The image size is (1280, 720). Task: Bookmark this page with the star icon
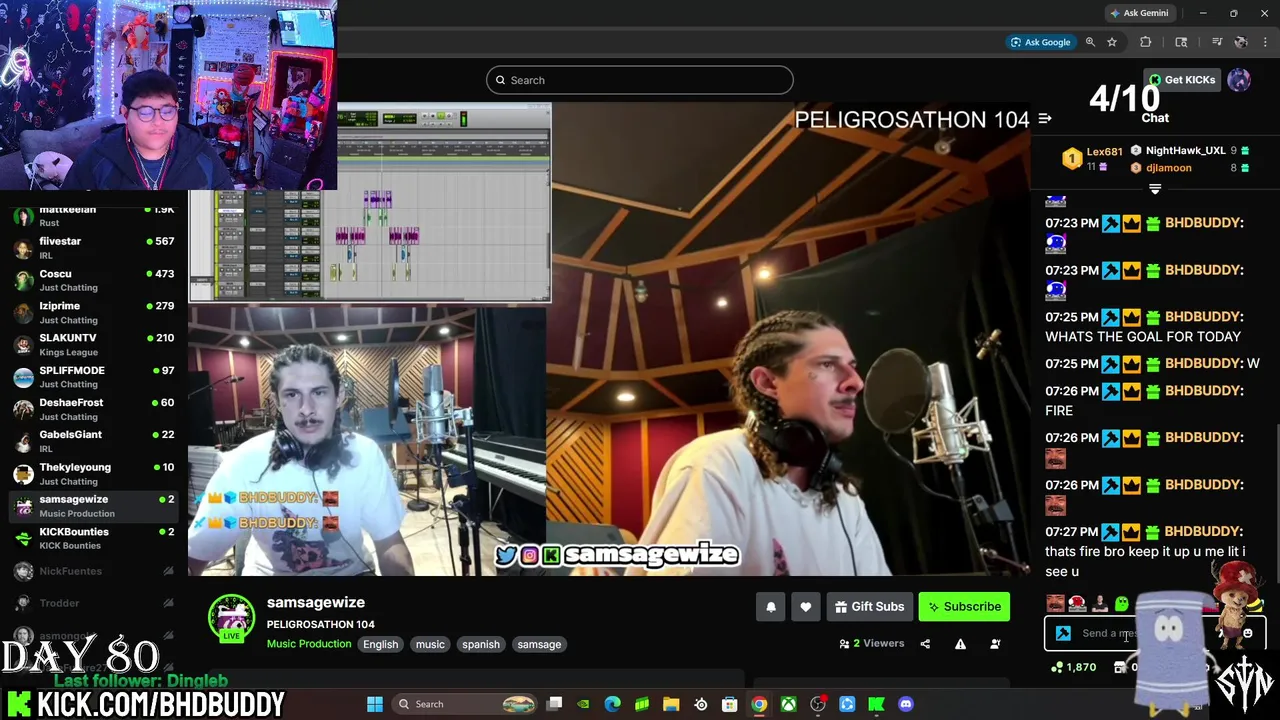tap(1112, 42)
